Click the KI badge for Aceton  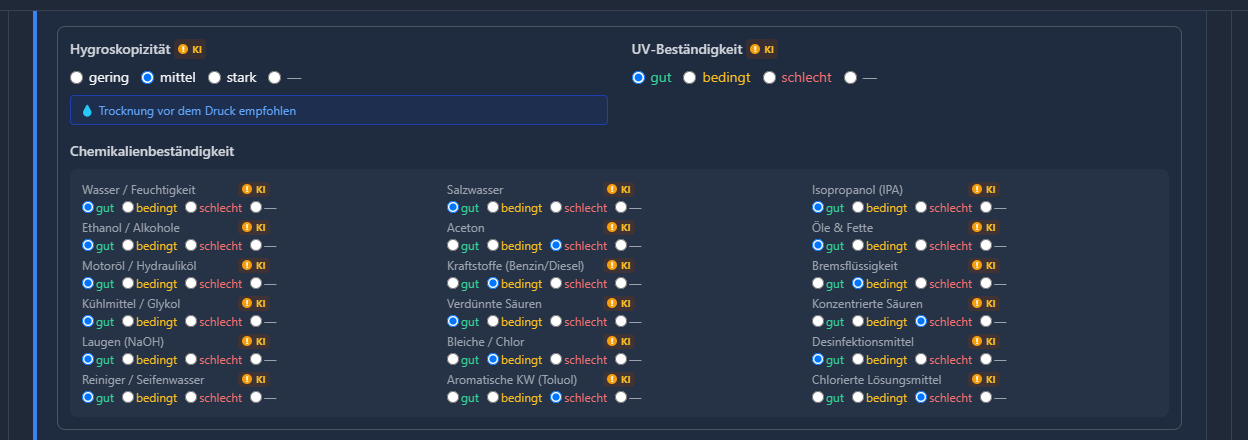click(619, 228)
